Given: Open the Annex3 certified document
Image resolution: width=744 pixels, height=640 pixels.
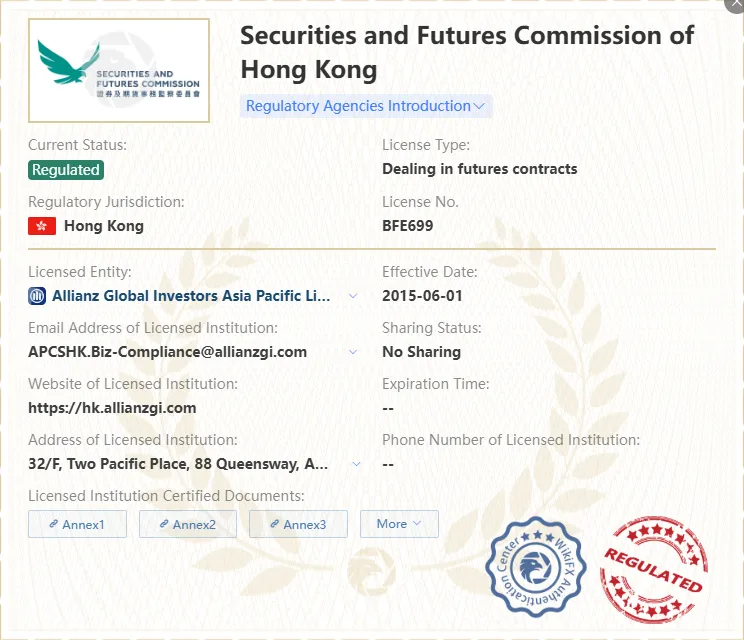Looking at the screenshot, I should (298, 524).
